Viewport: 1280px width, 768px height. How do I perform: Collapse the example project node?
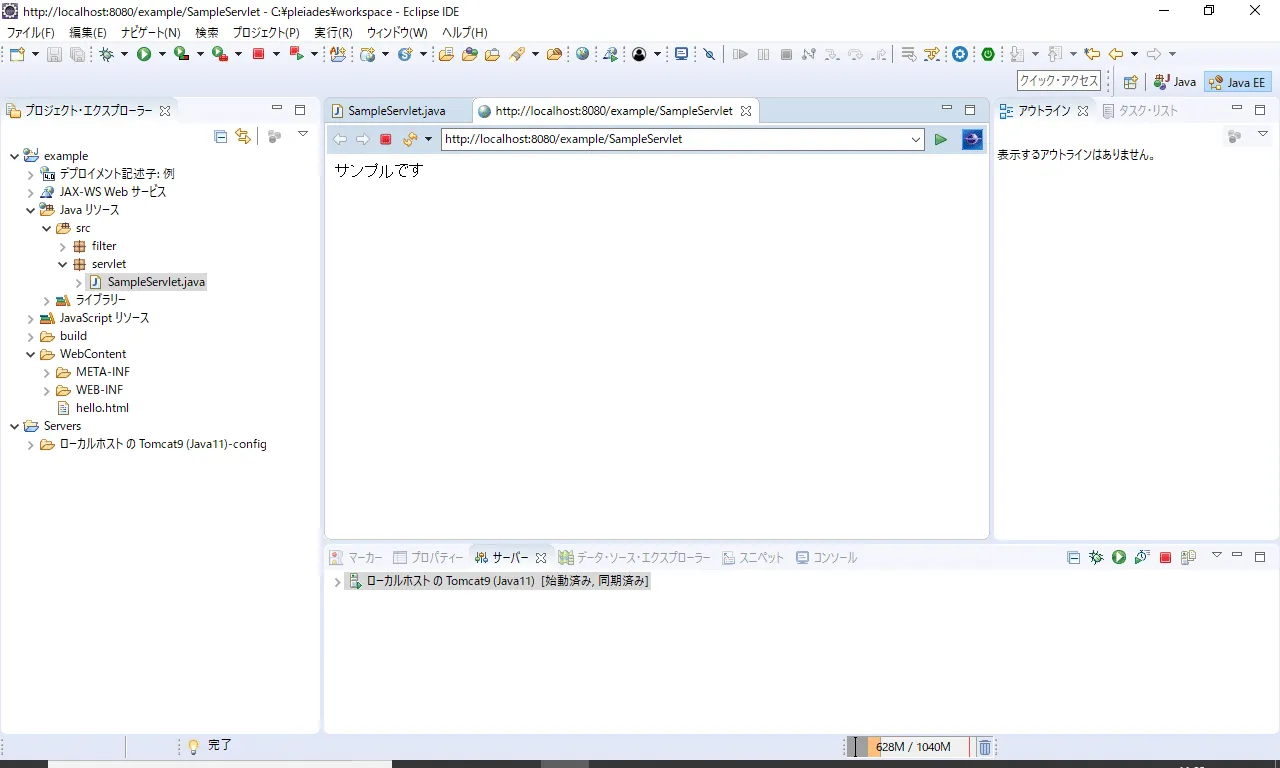(14, 156)
